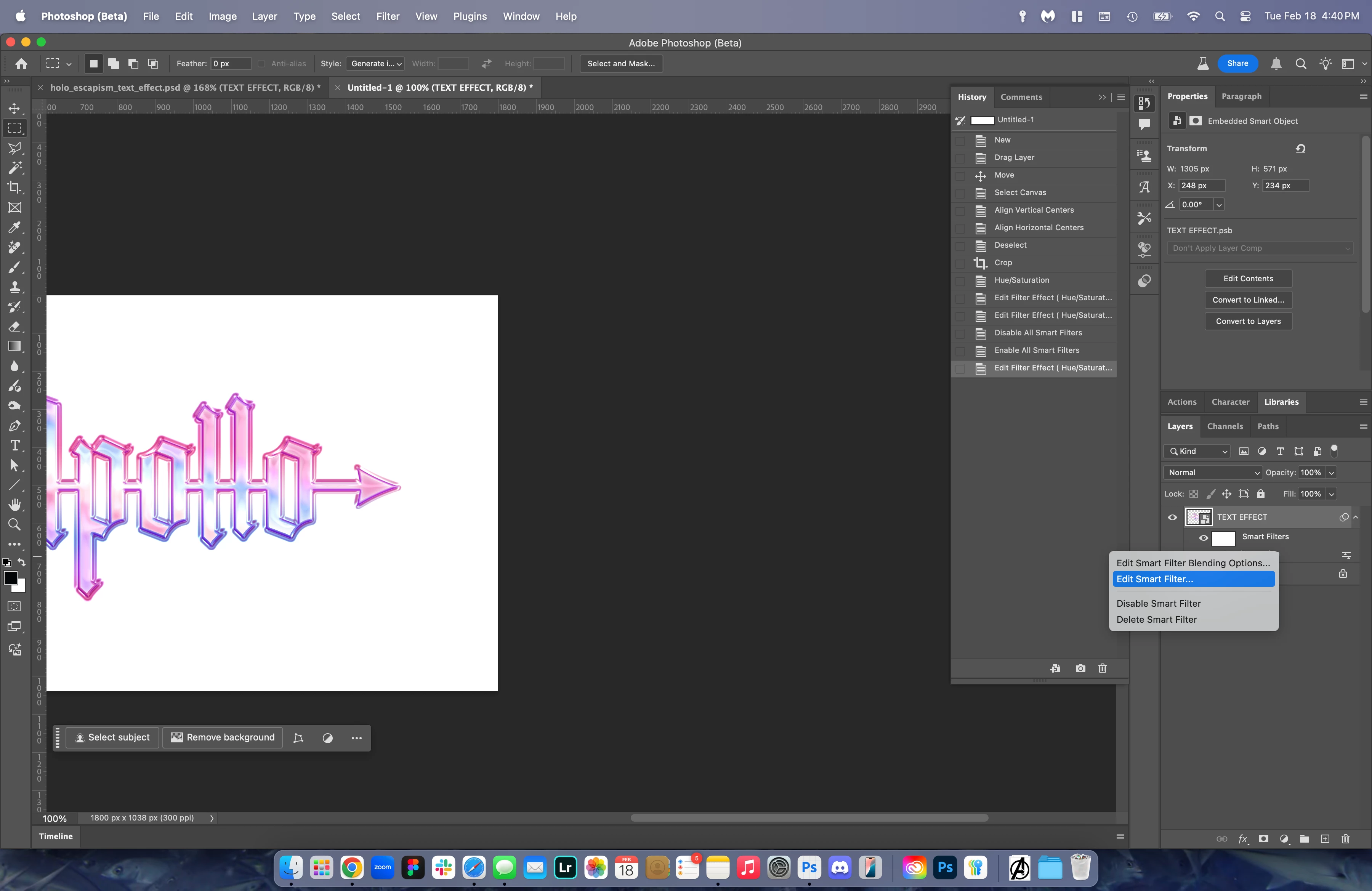The height and width of the screenshot is (891, 1372).
Task: Select the Eraser tool
Action: point(14,327)
